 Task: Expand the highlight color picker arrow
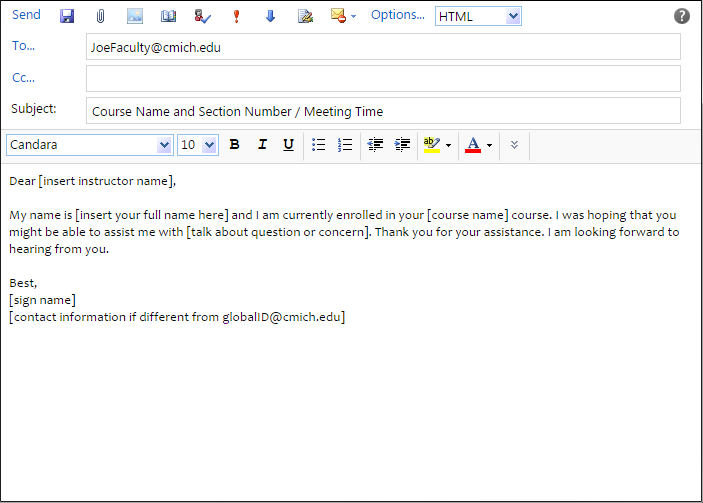pos(448,145)
